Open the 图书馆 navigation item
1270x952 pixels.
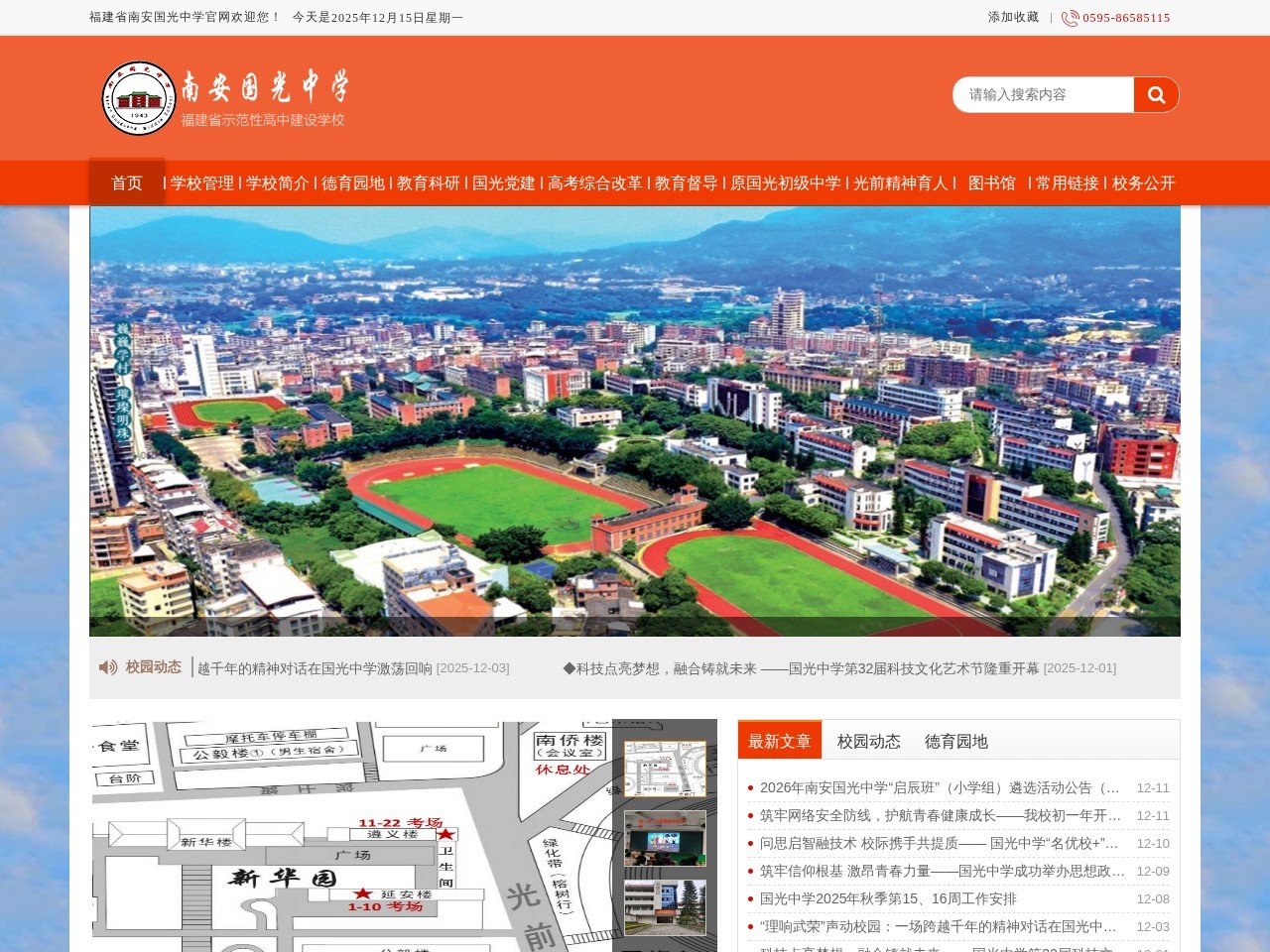(x=992, y=183)
